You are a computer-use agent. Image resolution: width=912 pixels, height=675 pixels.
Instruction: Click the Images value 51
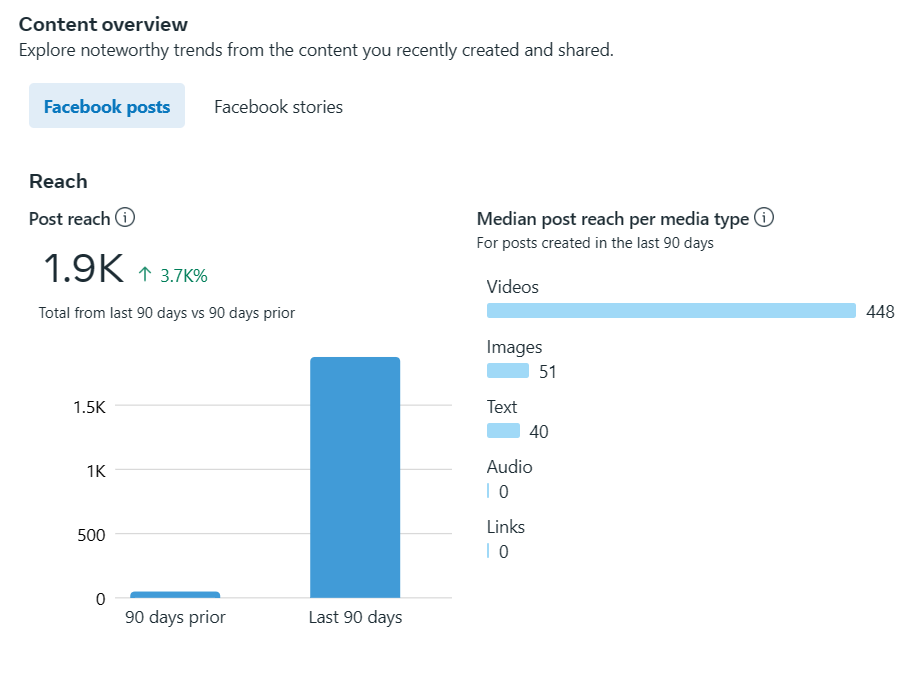point(547,372)
